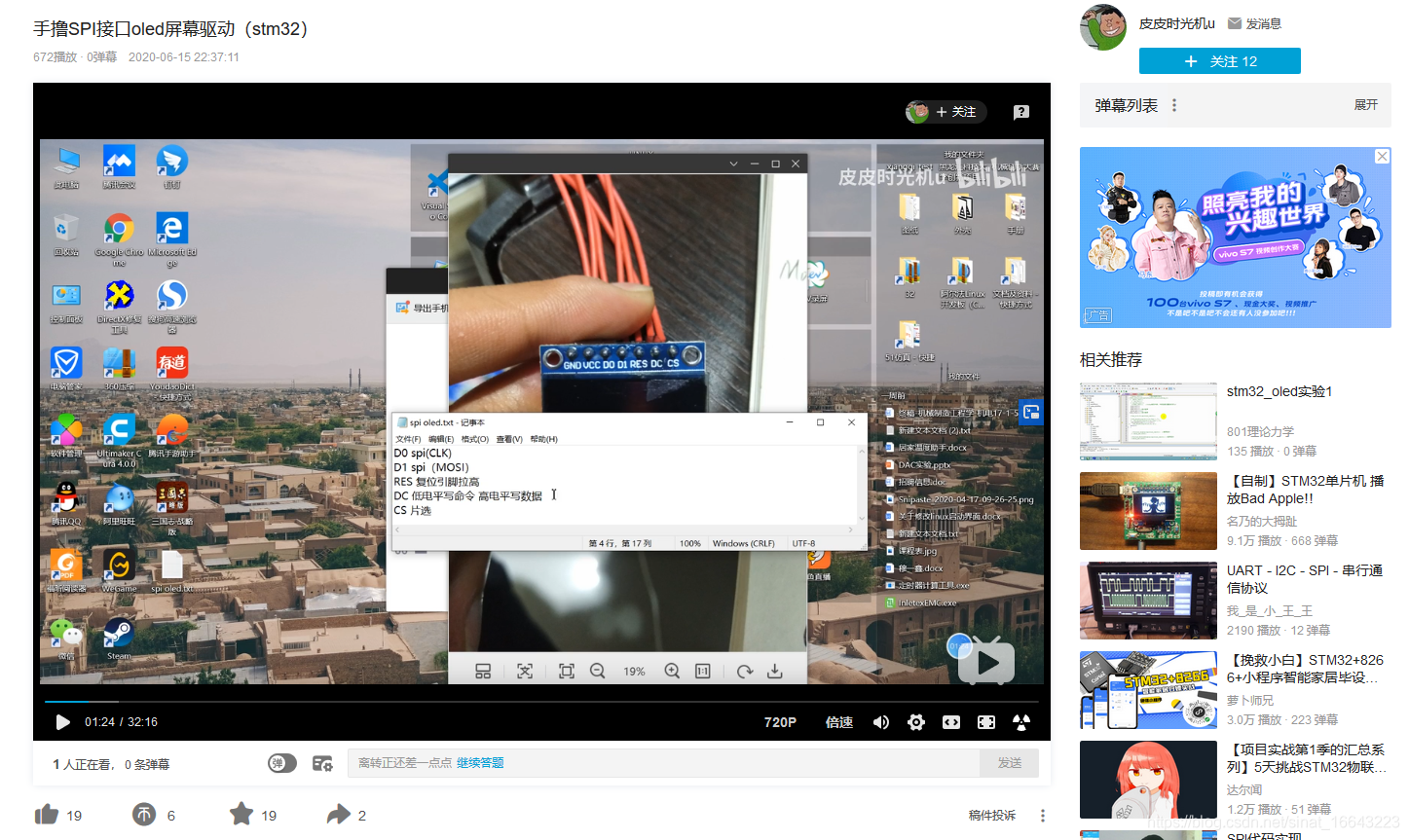This screenshot has height=840, width=1409.
Task: Open uploader 皮皮时光机u profile name
Action: [x=1177, y=23]
